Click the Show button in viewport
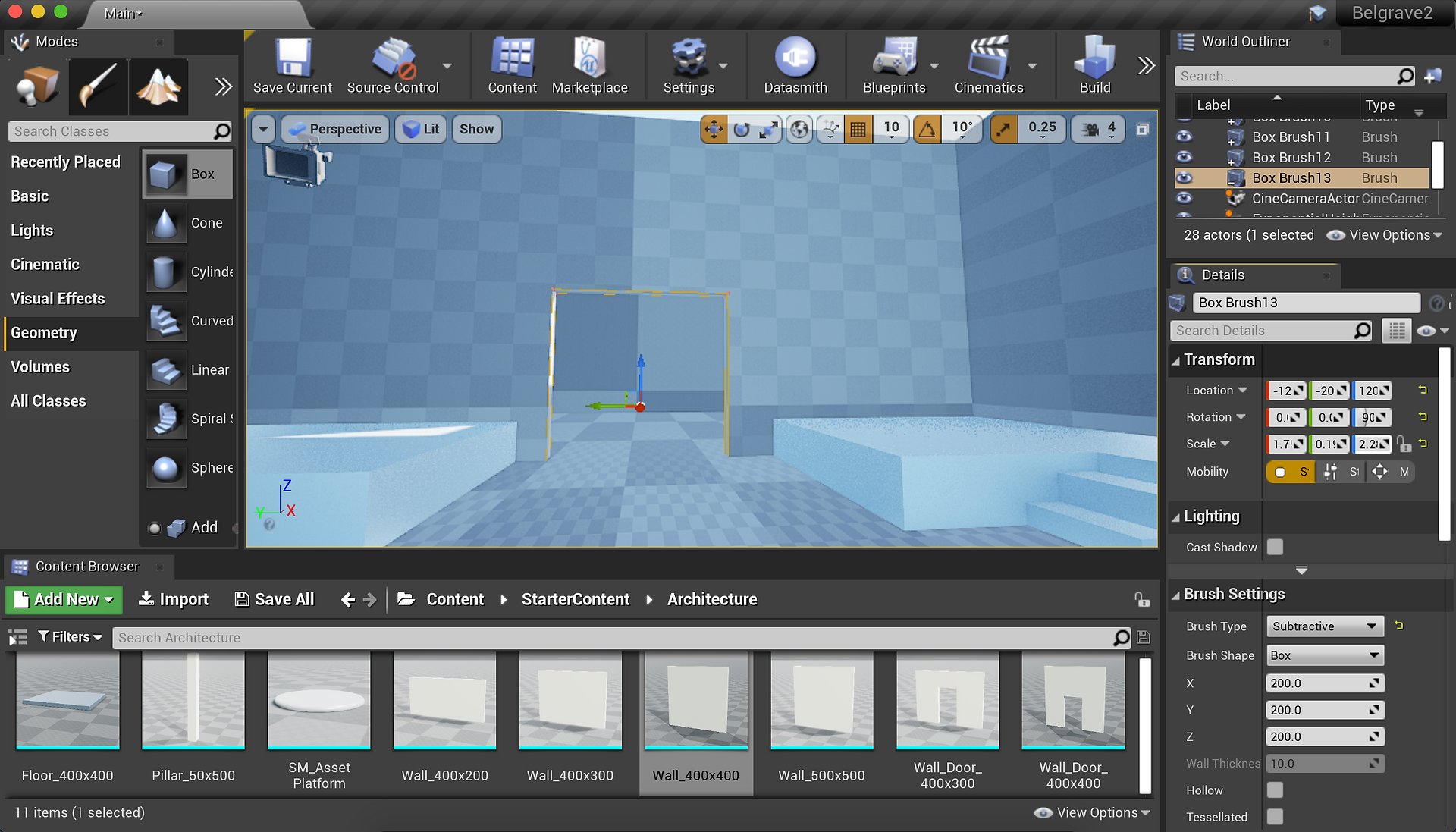This screenshot has width=1456, height=832. (476, 130)
